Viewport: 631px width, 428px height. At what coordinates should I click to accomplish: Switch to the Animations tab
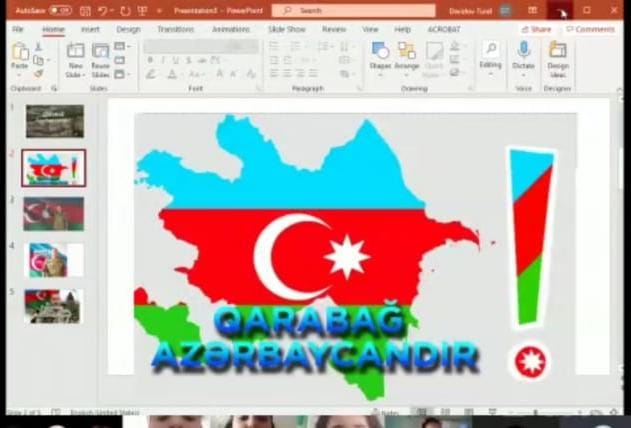(231, 29)
